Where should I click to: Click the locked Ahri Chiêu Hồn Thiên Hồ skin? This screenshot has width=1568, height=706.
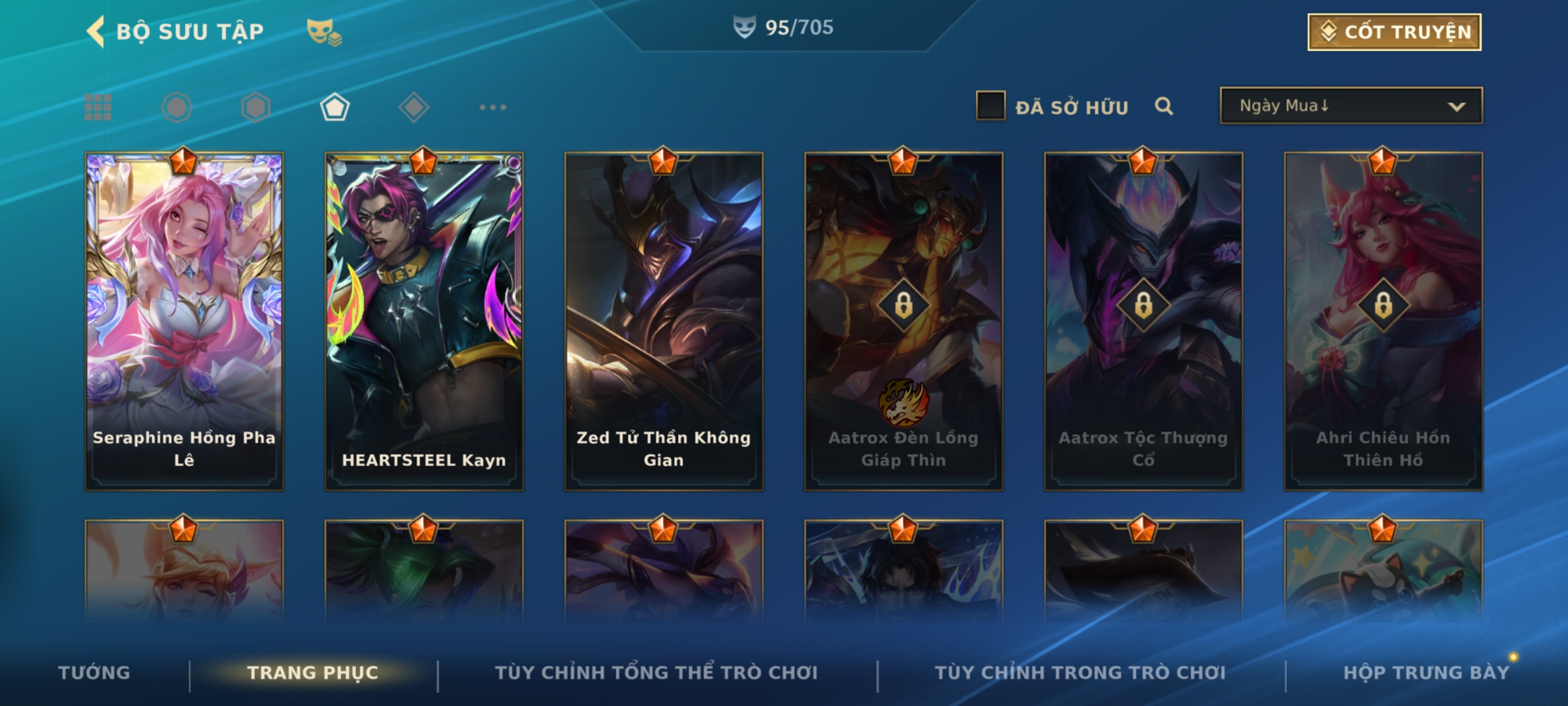[x=1383, y=321]
